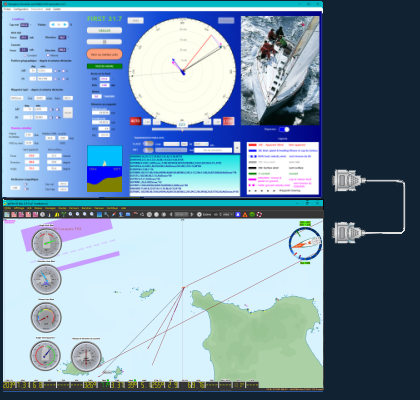
Task: Click the blue anchor icon in chart toolbar
Action: (x=238, y=214)
